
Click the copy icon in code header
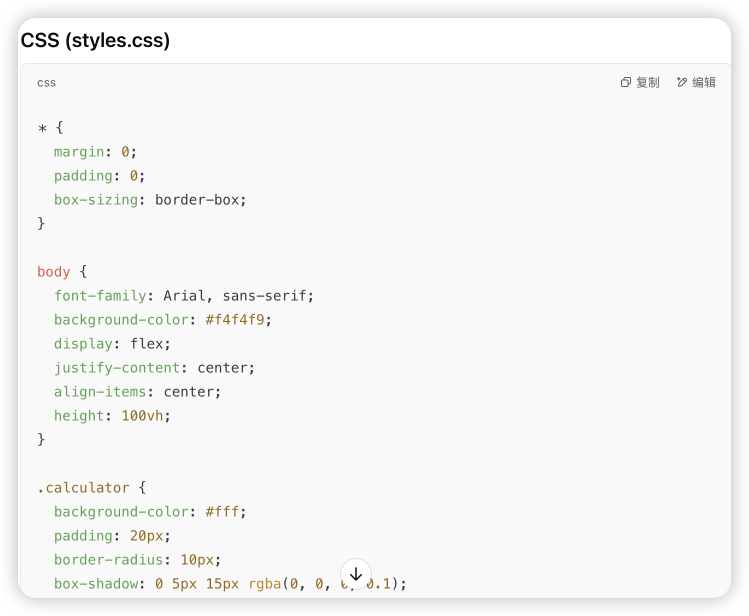click(x=625, y=83)
